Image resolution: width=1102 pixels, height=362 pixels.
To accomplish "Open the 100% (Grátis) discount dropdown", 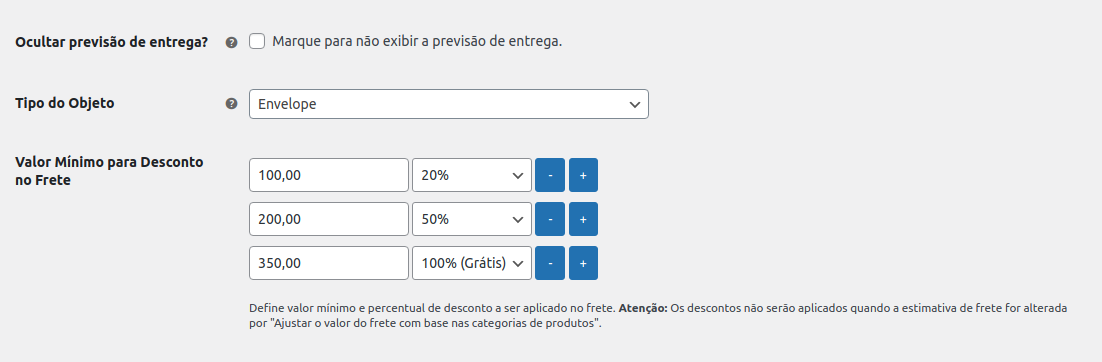I will pos(472,263).
